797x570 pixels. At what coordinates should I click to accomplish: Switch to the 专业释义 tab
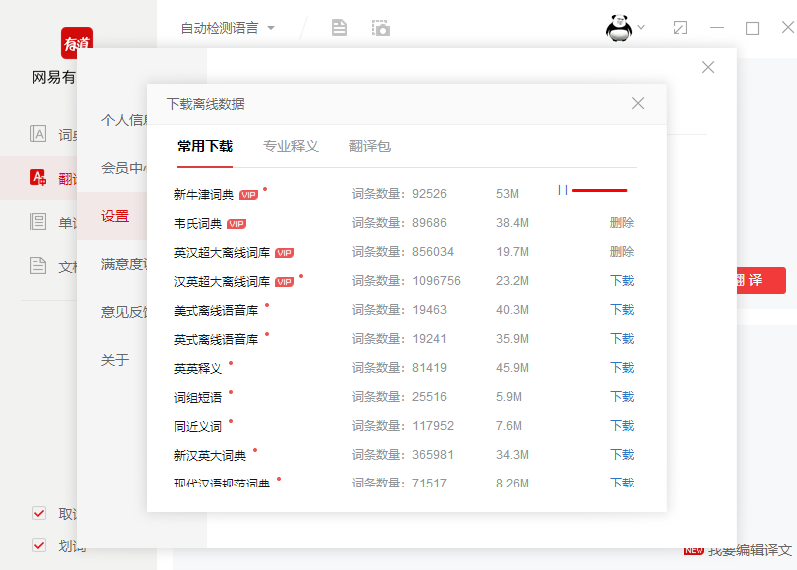(x=291, y=146)
